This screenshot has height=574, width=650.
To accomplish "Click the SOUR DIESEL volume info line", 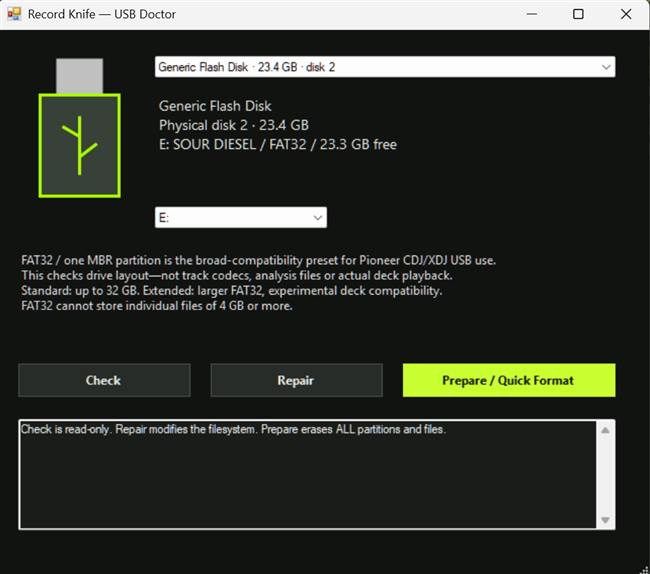I will click(278, 144).
